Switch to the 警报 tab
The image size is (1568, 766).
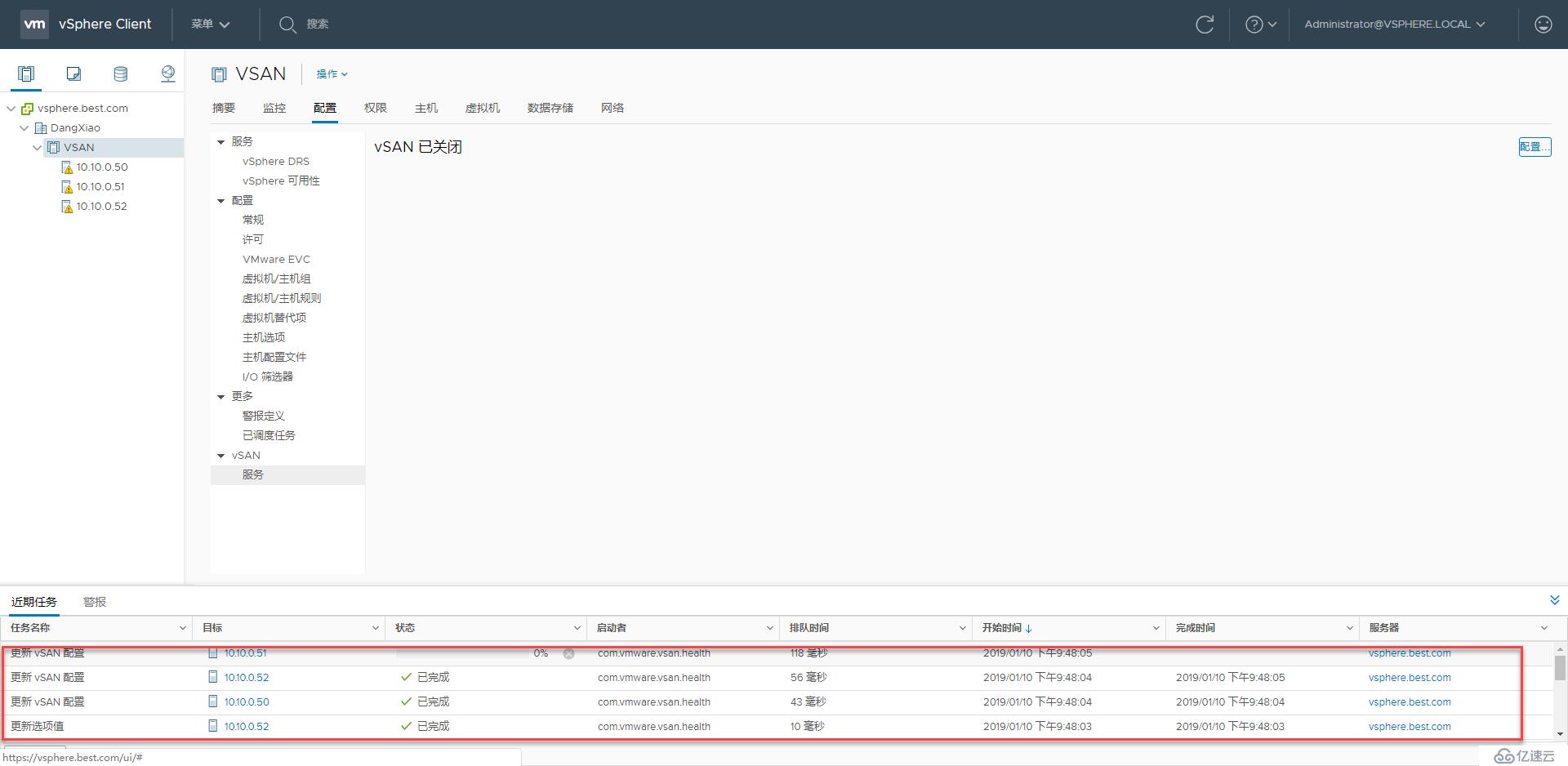[95, 602]
